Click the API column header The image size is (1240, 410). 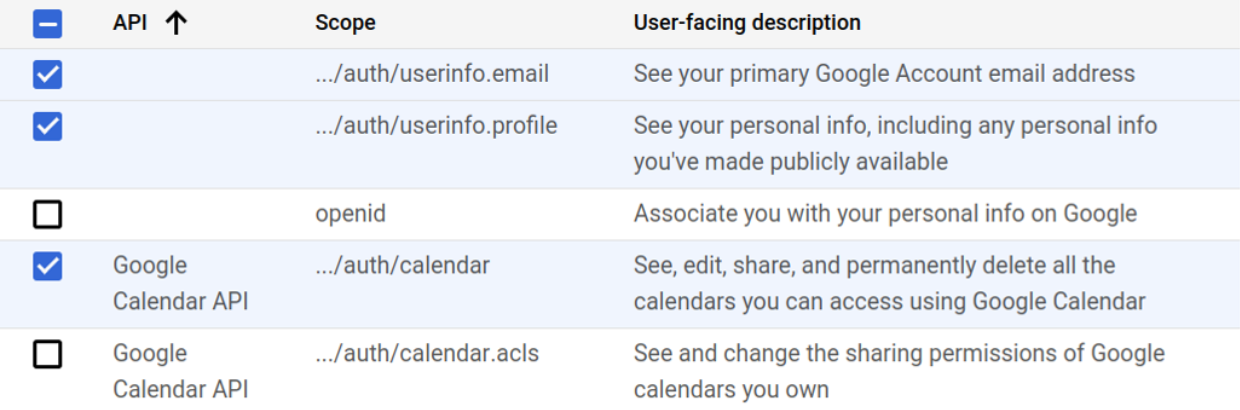click(129, 23)
